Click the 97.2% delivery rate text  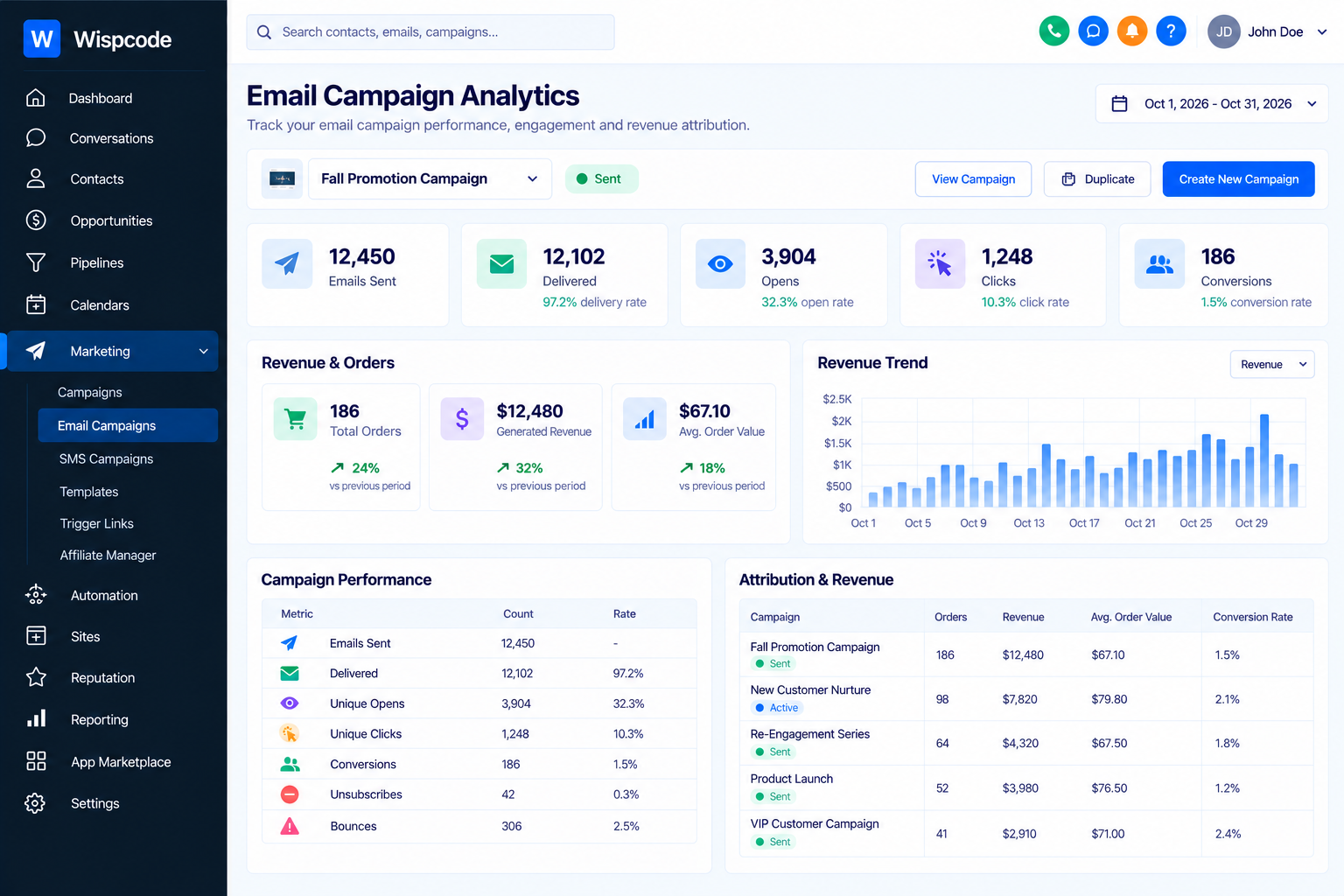[594, 302]
